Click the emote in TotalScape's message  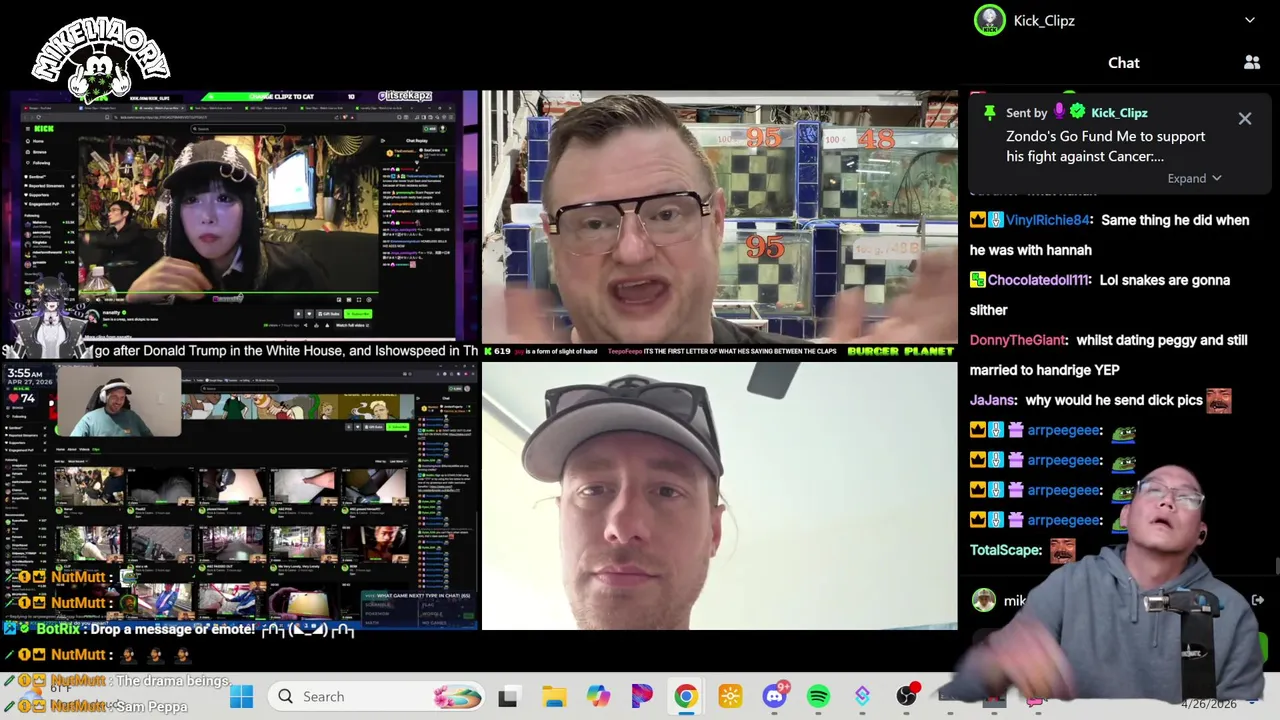(x=1062, y=550)
